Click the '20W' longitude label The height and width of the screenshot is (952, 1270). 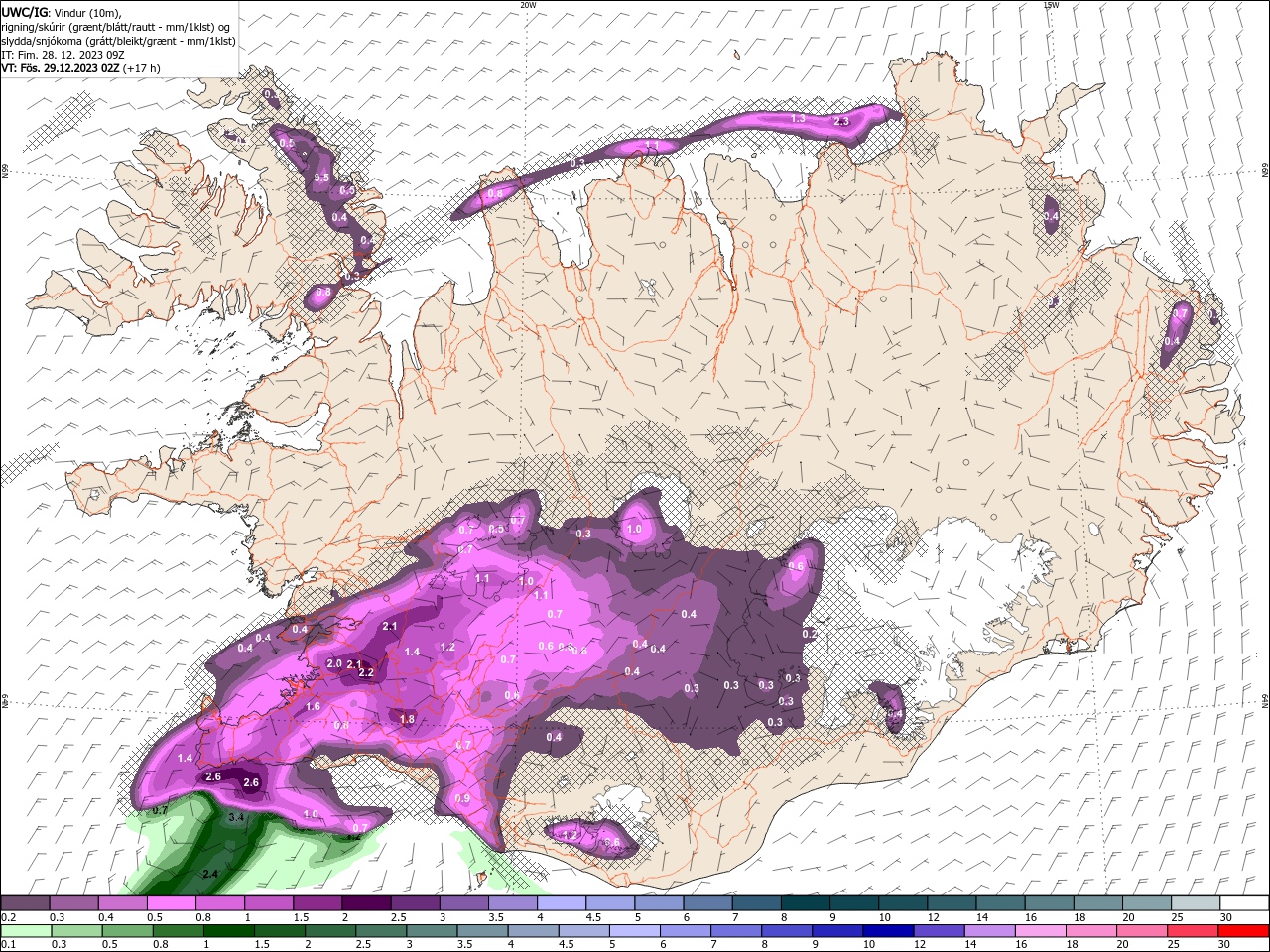click(x=528, y=5)
